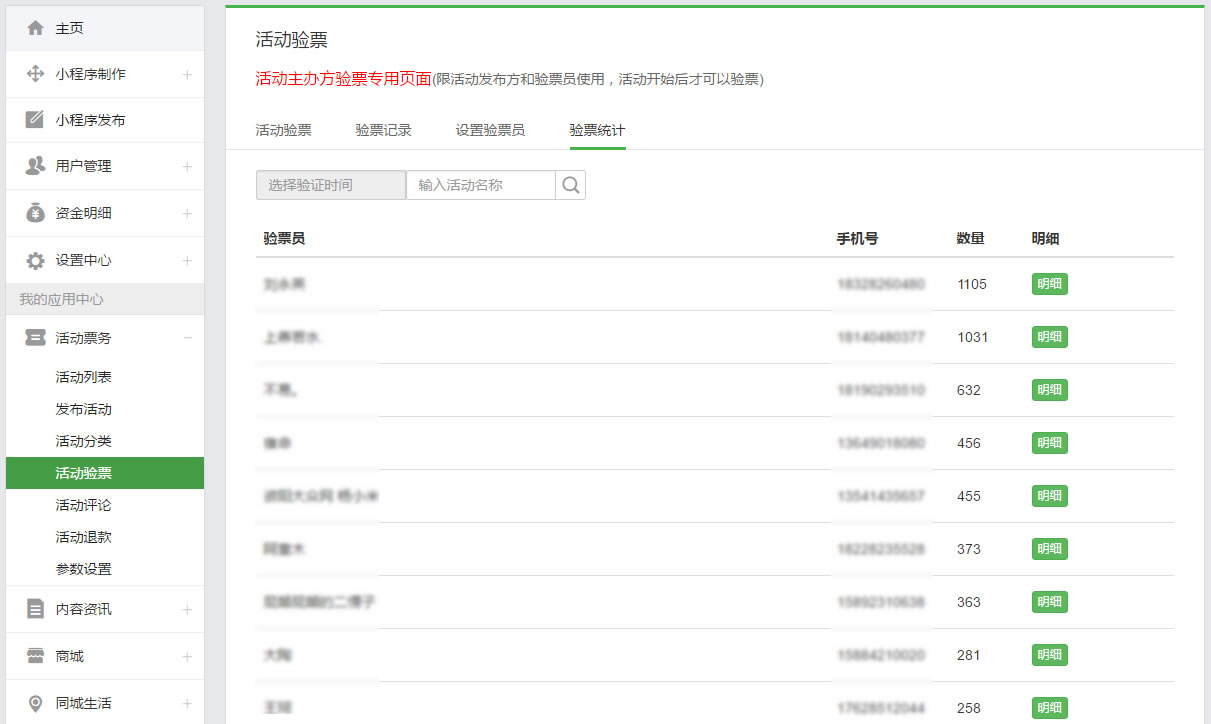Click the magnifier search icon button
This screenshot has height=724, width=1211.
click(x=570, y=185)
